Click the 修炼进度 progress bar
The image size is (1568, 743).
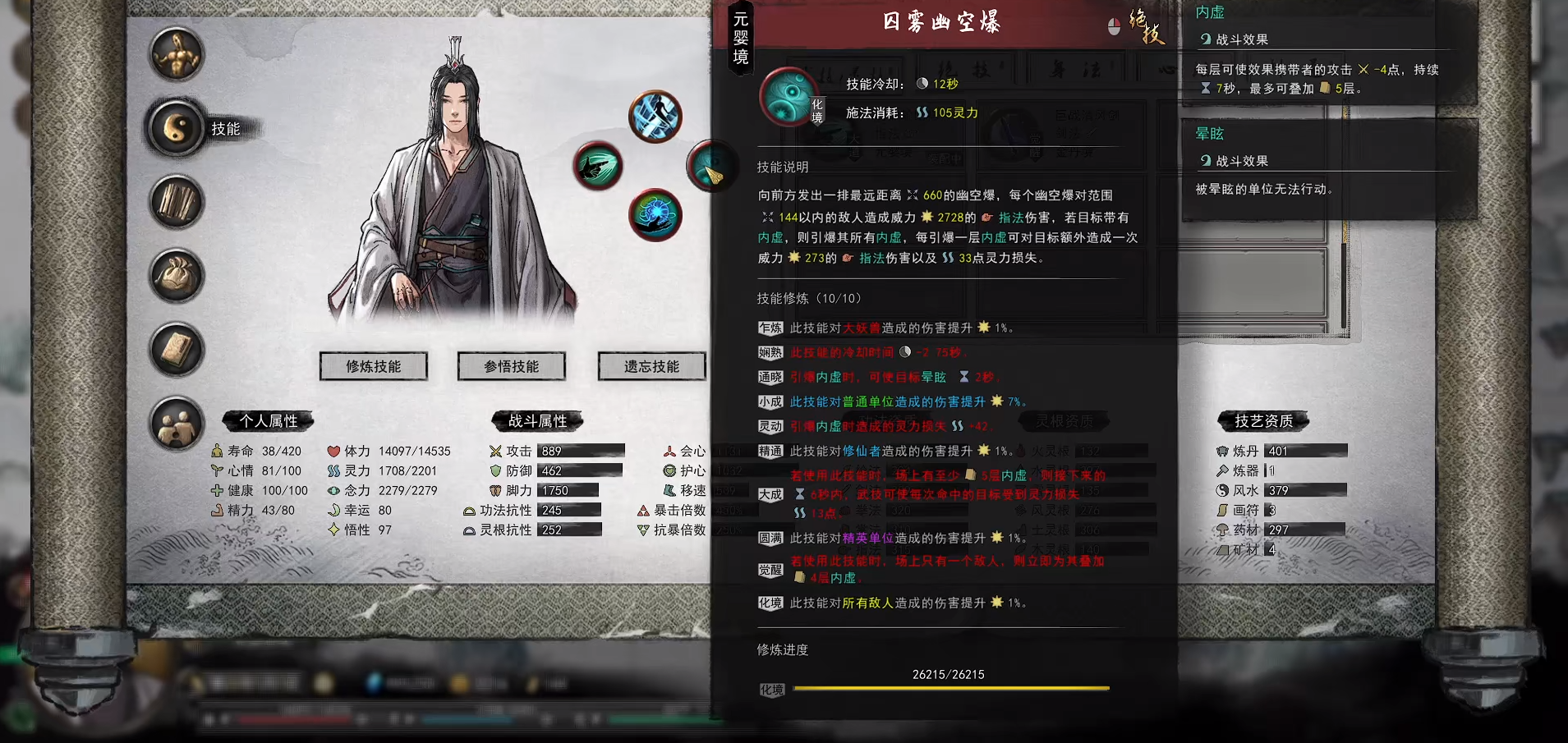pos(951,688)
